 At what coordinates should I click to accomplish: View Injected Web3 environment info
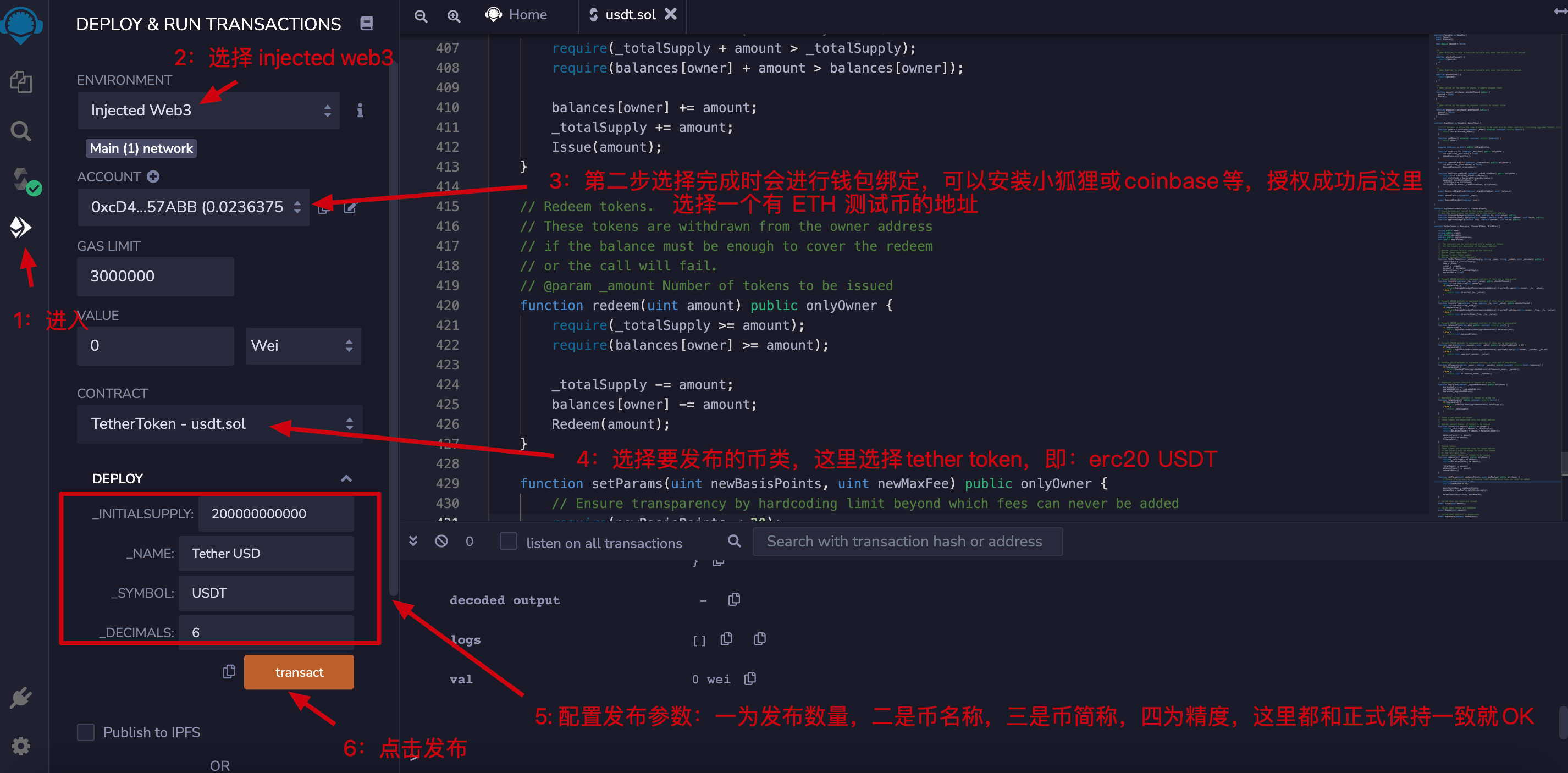360,111
